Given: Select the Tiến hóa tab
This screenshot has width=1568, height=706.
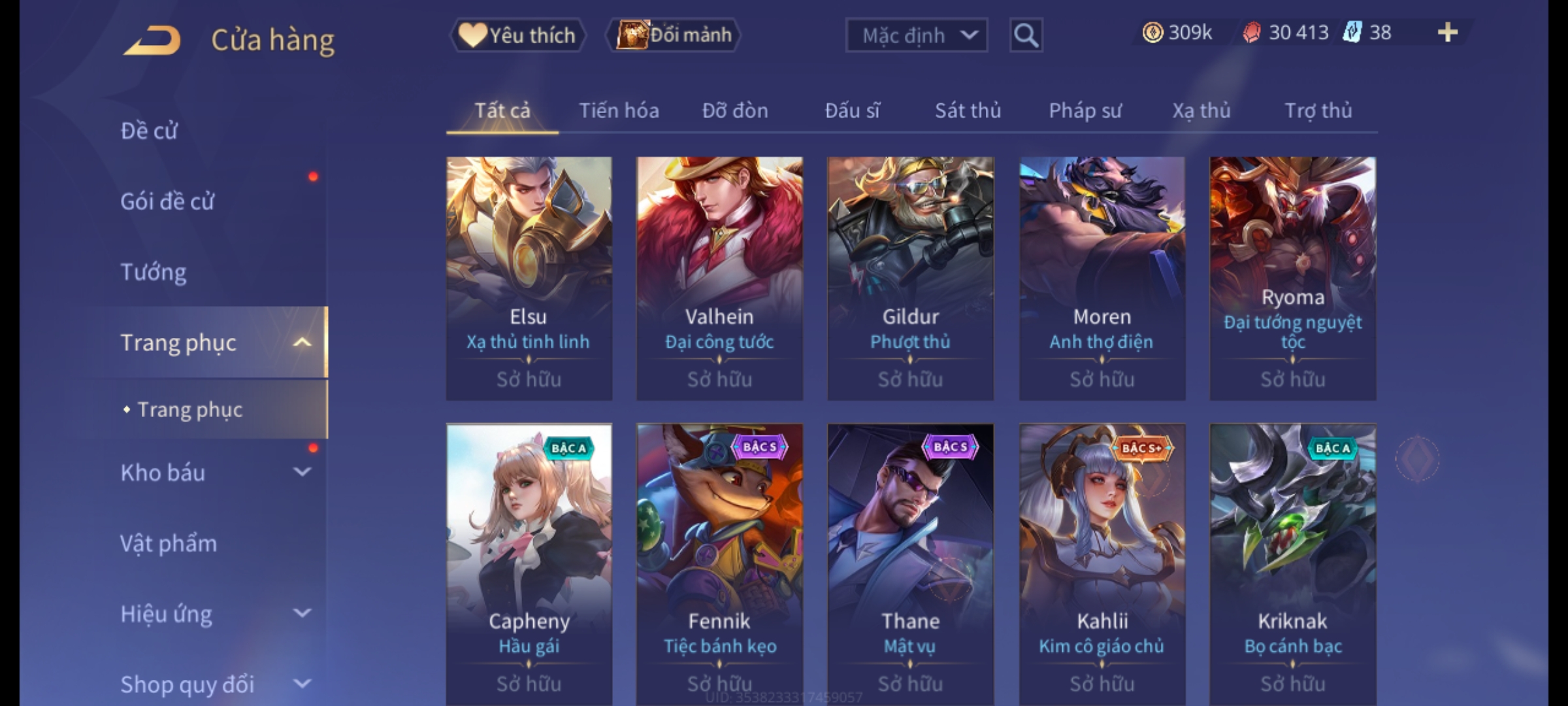Looking at the screenshot, I should (619, 110).
